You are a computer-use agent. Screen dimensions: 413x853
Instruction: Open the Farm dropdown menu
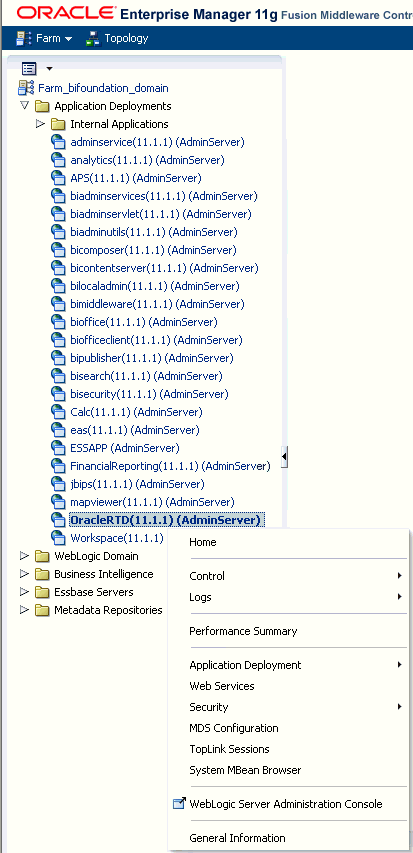[x=45, y=39]
